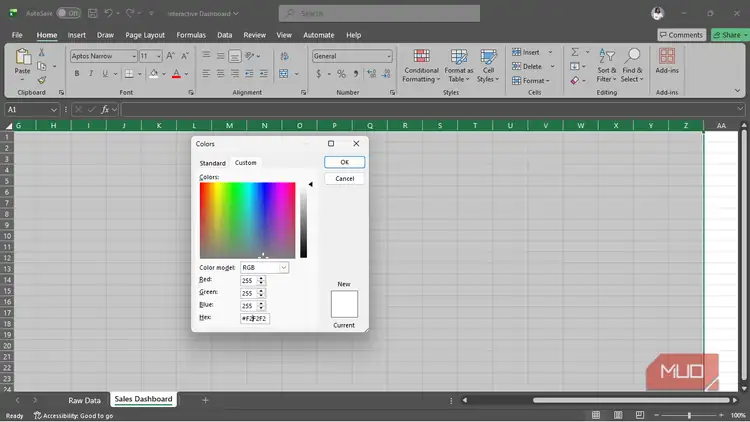Click the Font Color letter A icon
This screenshot has height=422, width=750.
[176, 74]
